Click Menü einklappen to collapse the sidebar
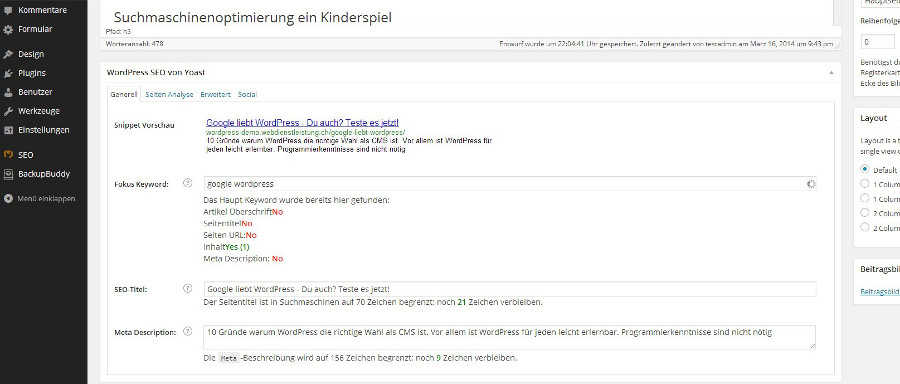Screen dimensions: 900x384 pyautogui.click(x=46, y=199)
